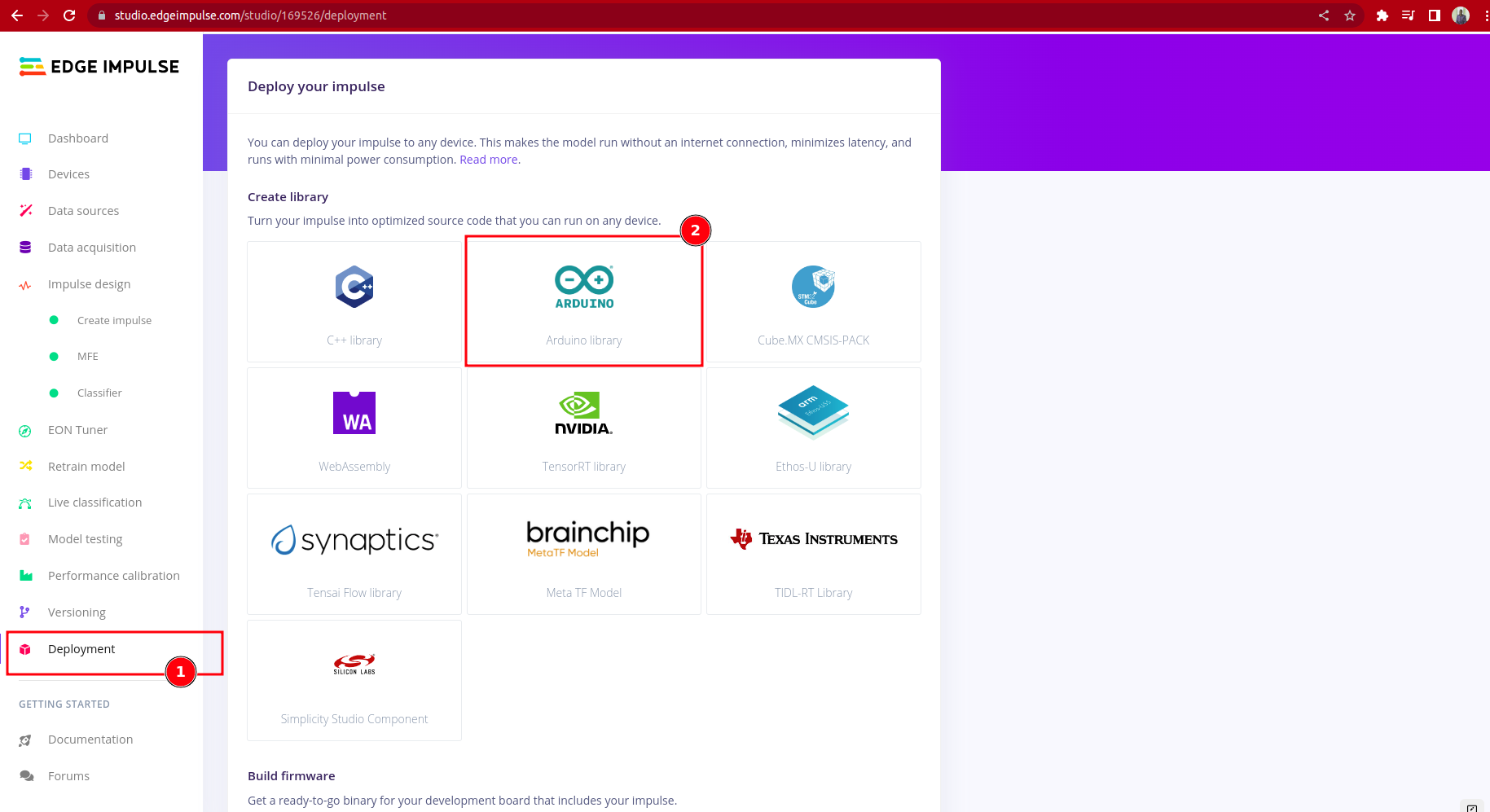1490x812 pixels.
Task: Bookmark this page with star icon
Action: 1350,15
